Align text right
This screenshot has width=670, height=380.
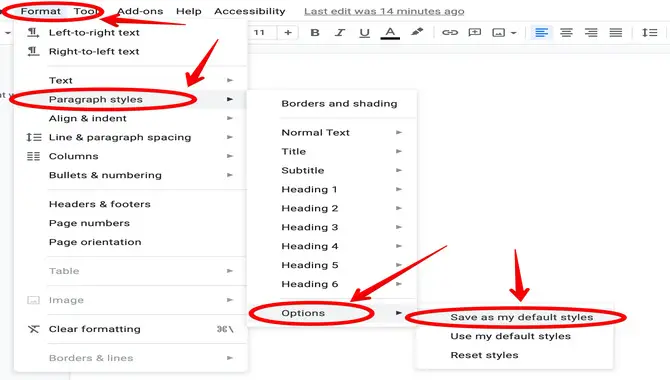pos(591,32)
